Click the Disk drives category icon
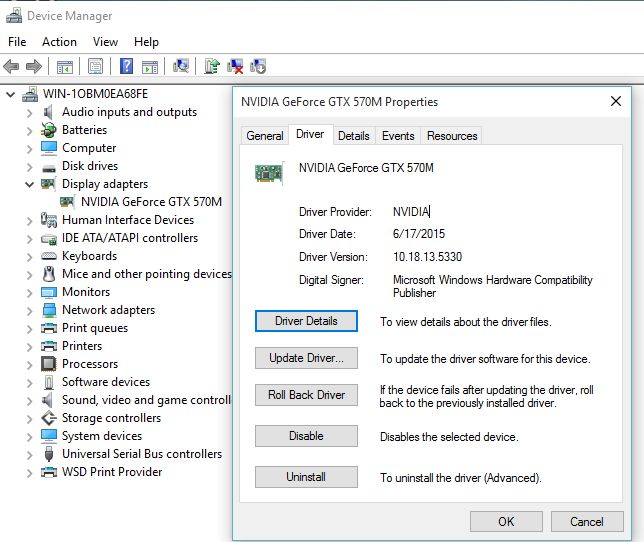Image resolution: width=644 pixels, height=542 pixels. point(49,168)
